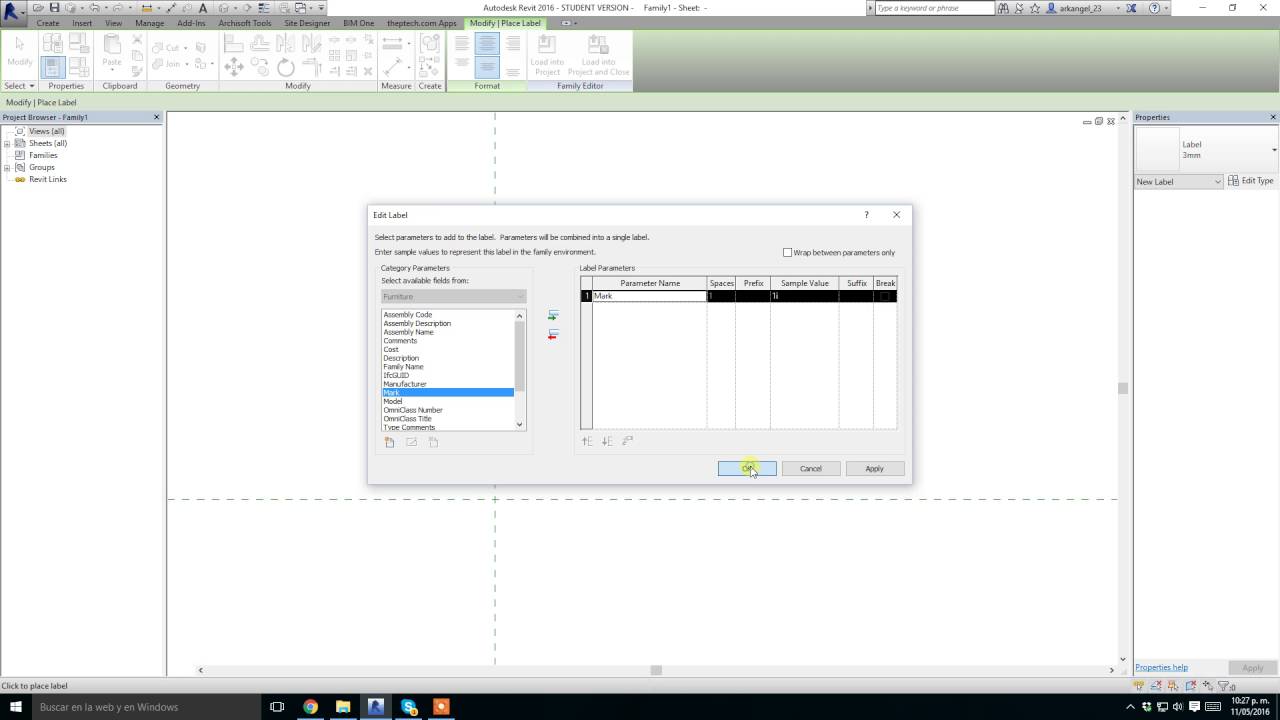Click the Move Parameter Up icon
The height and width of the screenshot is (720, 1280).
coord(587,441)
